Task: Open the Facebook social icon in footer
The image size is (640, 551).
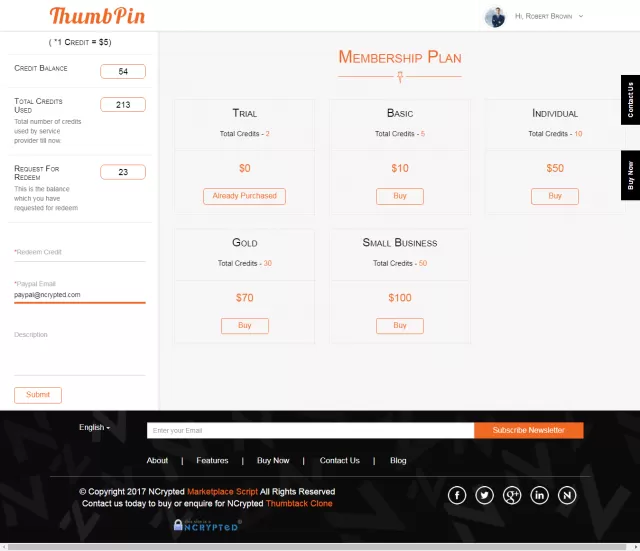Action: [457, 495]
